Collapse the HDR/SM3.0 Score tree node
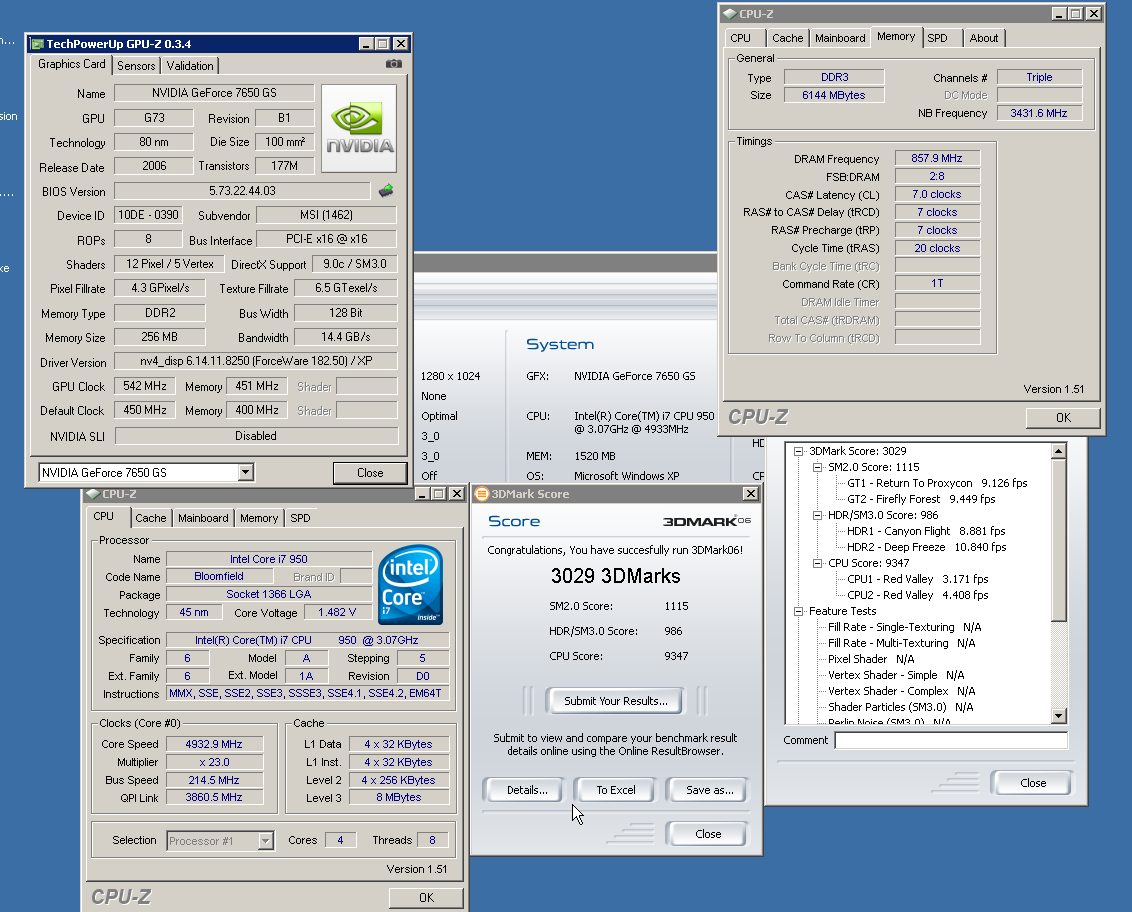The width and height of the screenshot is (1132, 912). click(x=817, y=516)
